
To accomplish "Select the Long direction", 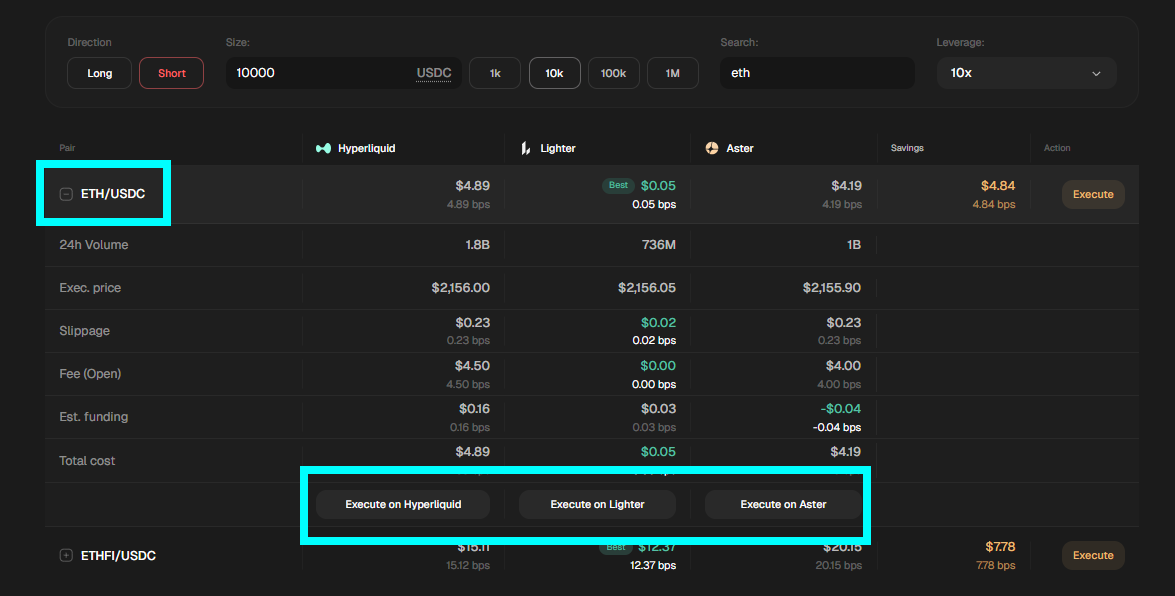I will (100, 73).
